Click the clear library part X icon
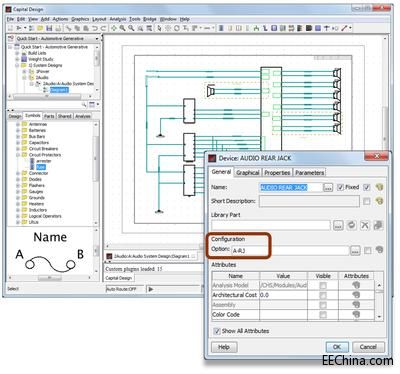Viewport: 400px width, 374px height. (365, 225)
